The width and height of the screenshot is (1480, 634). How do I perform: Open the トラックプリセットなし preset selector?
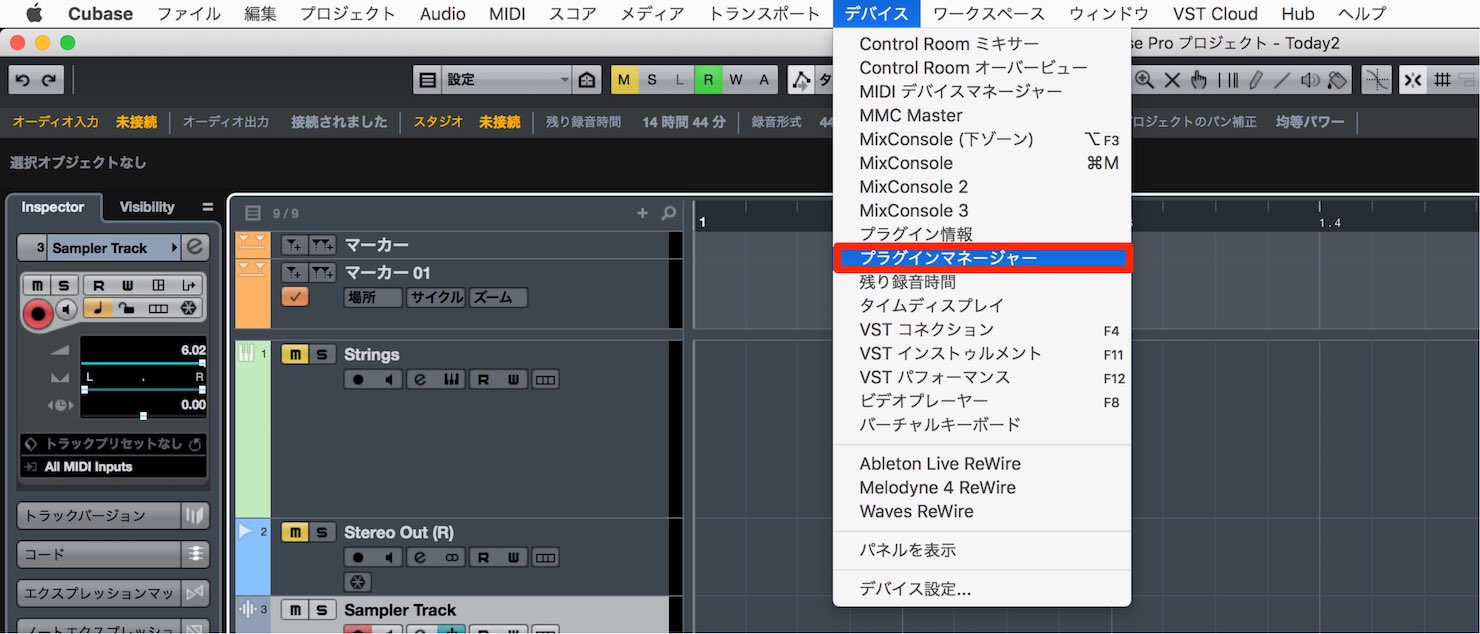point(113,444)
